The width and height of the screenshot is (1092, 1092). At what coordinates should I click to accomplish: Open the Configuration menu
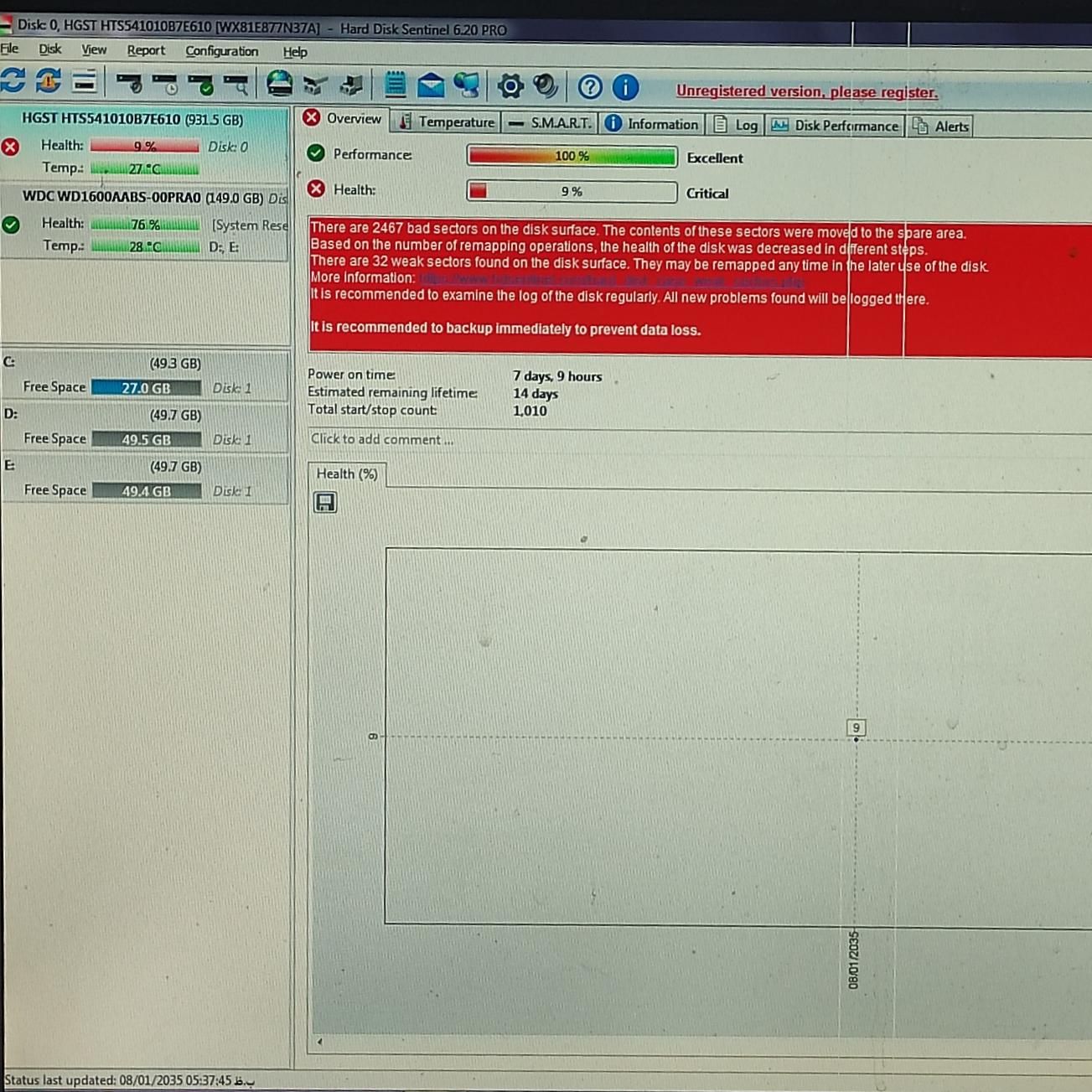[221, 51]
